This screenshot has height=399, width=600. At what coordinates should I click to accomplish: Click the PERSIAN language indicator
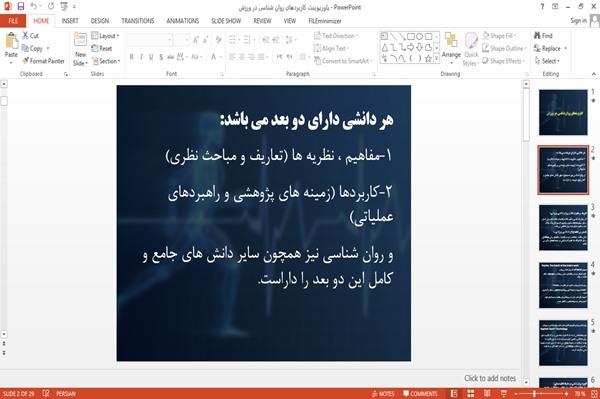click(66, 393)
